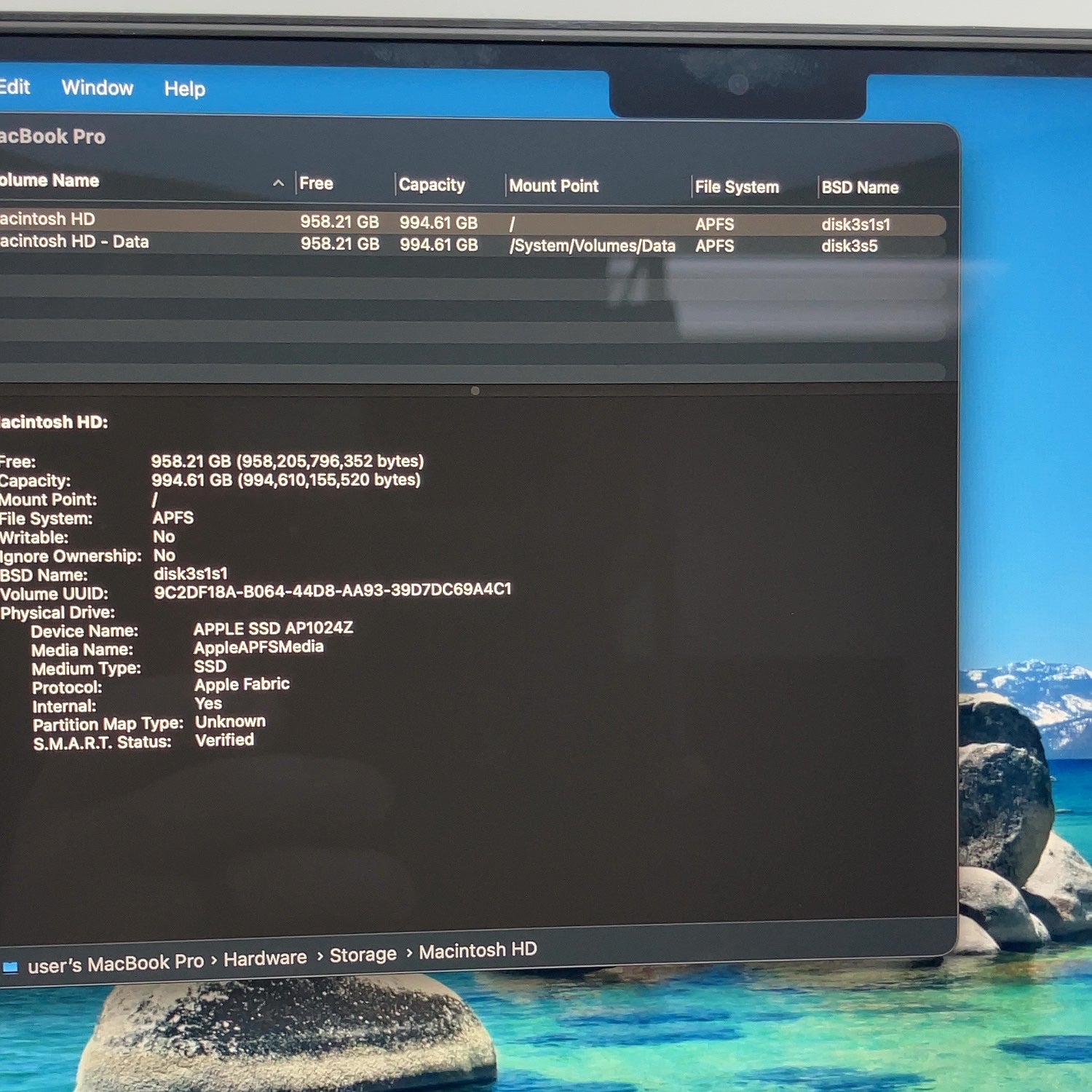Click the Writable value 'No'

(x=164, y=537)
